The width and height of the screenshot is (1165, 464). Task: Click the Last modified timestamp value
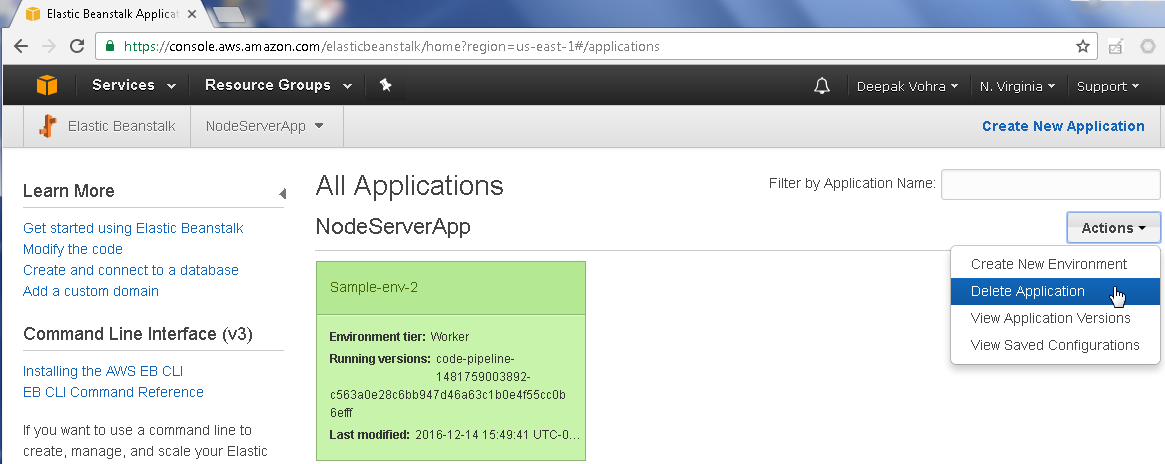click(498, 434)
